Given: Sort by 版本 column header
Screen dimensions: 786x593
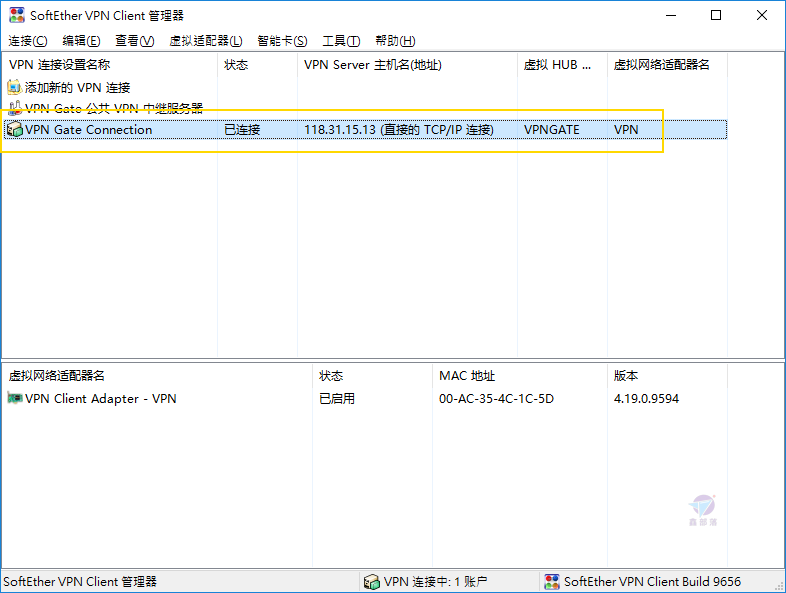Looking at the screenshot, I should click(x=667, y=375).
